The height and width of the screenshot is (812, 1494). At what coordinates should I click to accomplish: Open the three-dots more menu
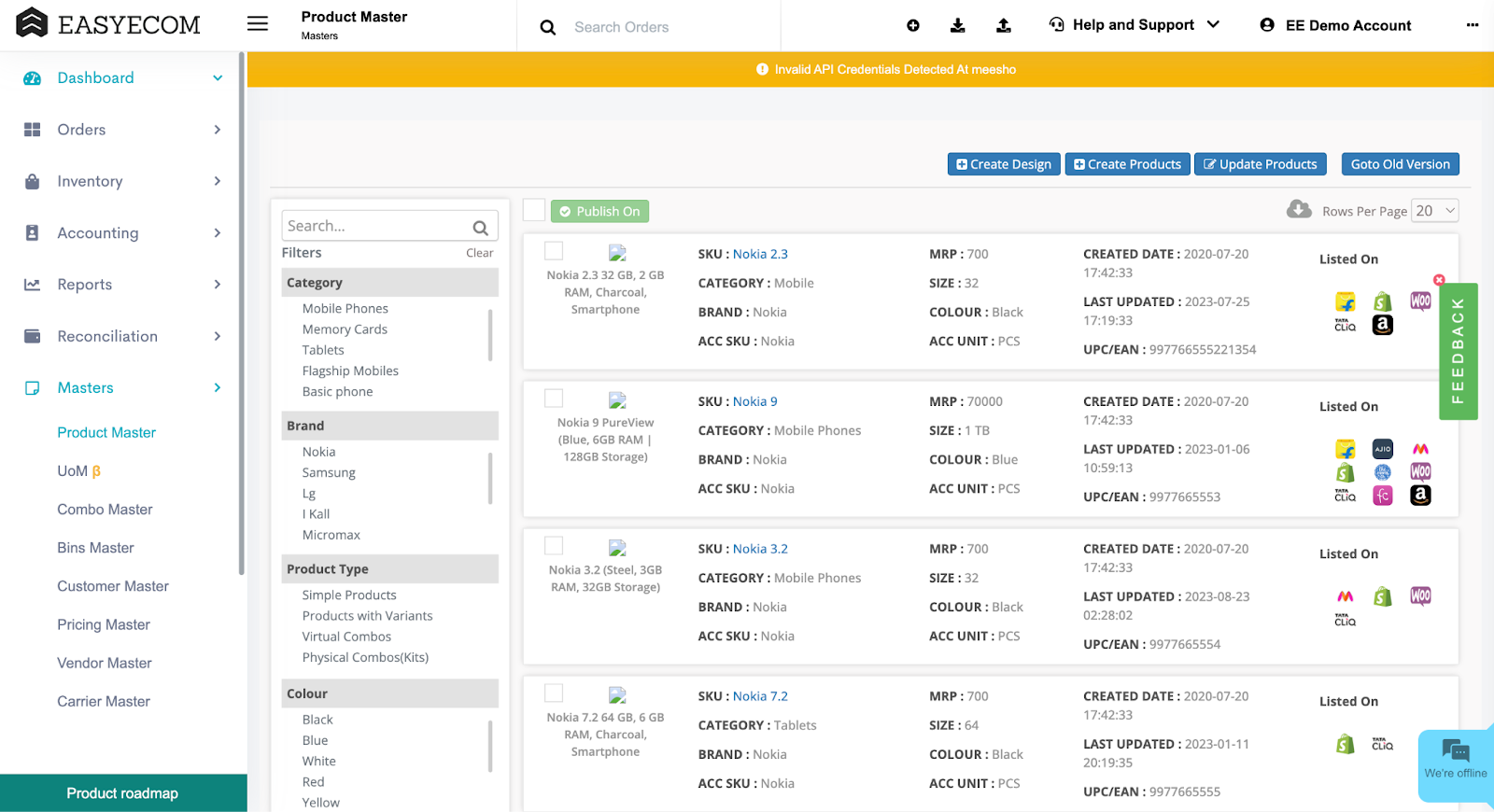tap(1473, 25)
